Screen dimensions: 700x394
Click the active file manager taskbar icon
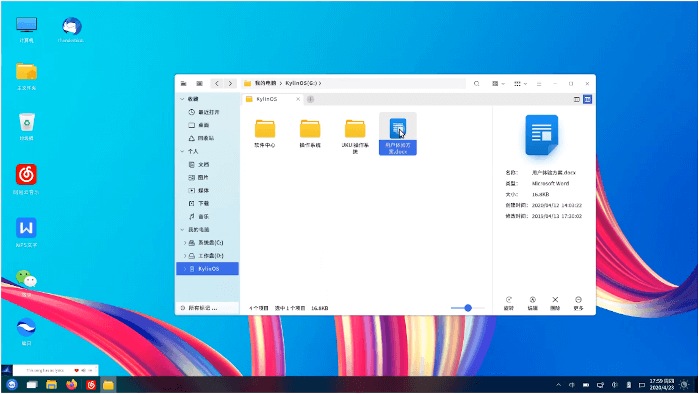pyautogui.click(x=108, y=385)
